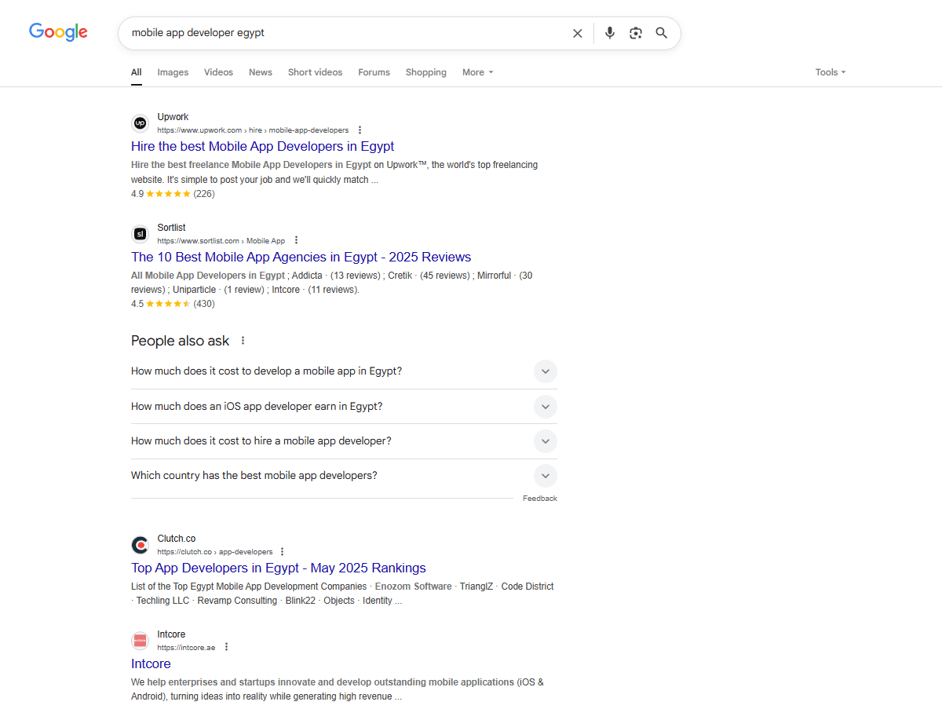The height and width of the screenshot is (720, 942).
Task: Open more options for Upwork result
Action: click(360, 130)
